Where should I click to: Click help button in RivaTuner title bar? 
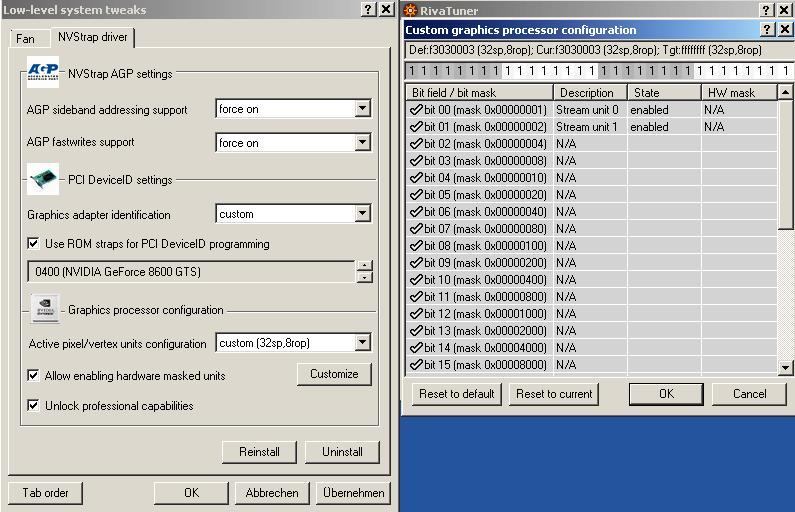(767, 10)
